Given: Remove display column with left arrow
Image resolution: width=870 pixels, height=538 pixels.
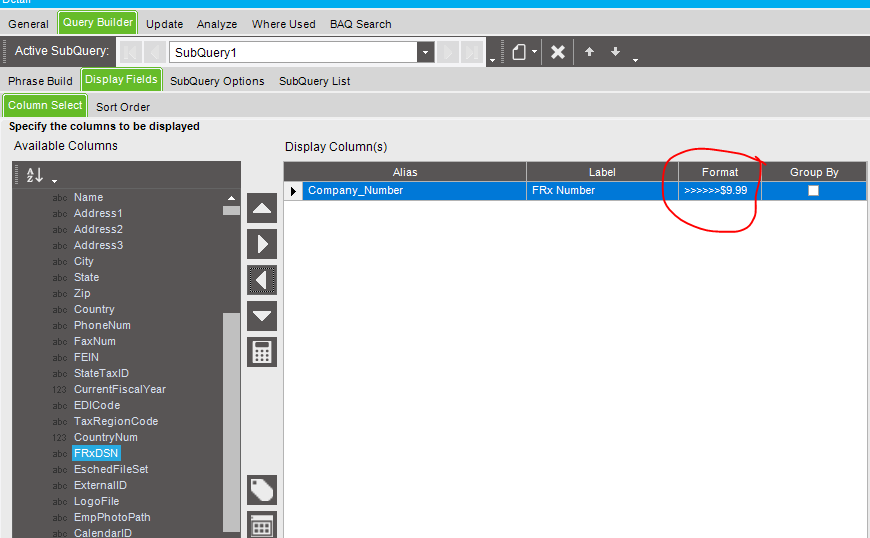Looking at the screenshot, I should tap(262, 280).
